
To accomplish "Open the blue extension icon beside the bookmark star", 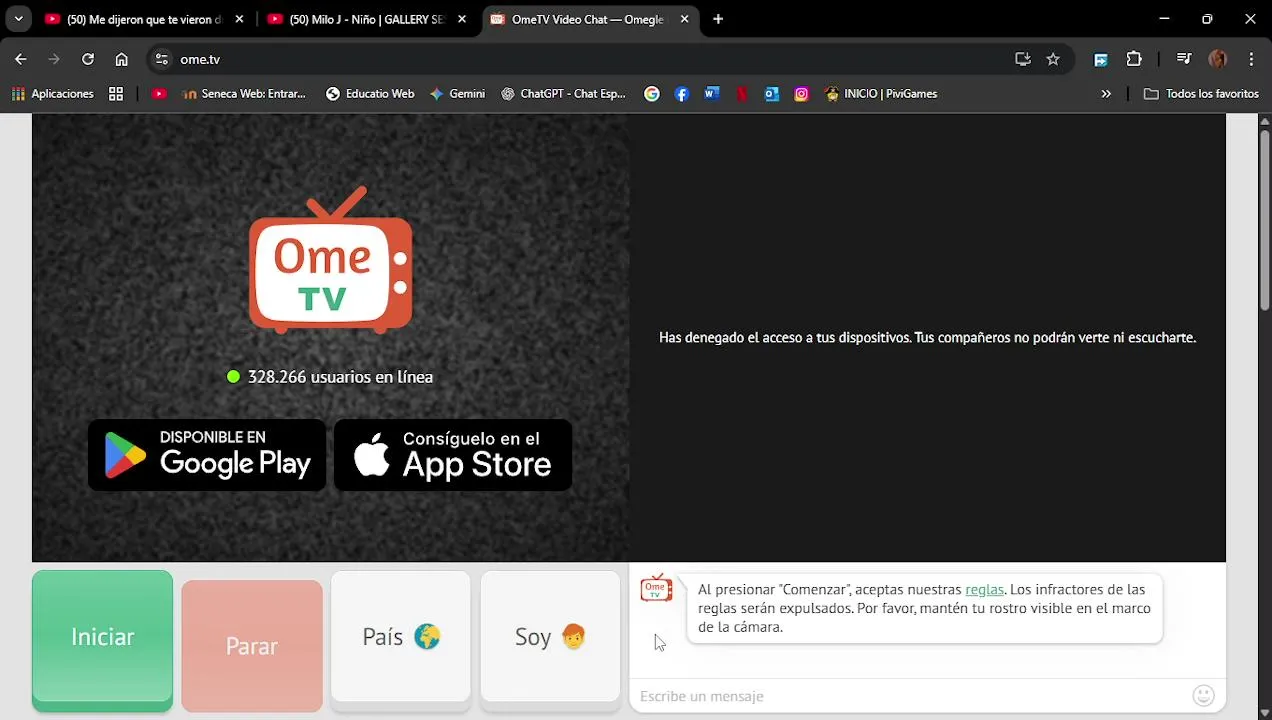I will tap(1101, 59).
